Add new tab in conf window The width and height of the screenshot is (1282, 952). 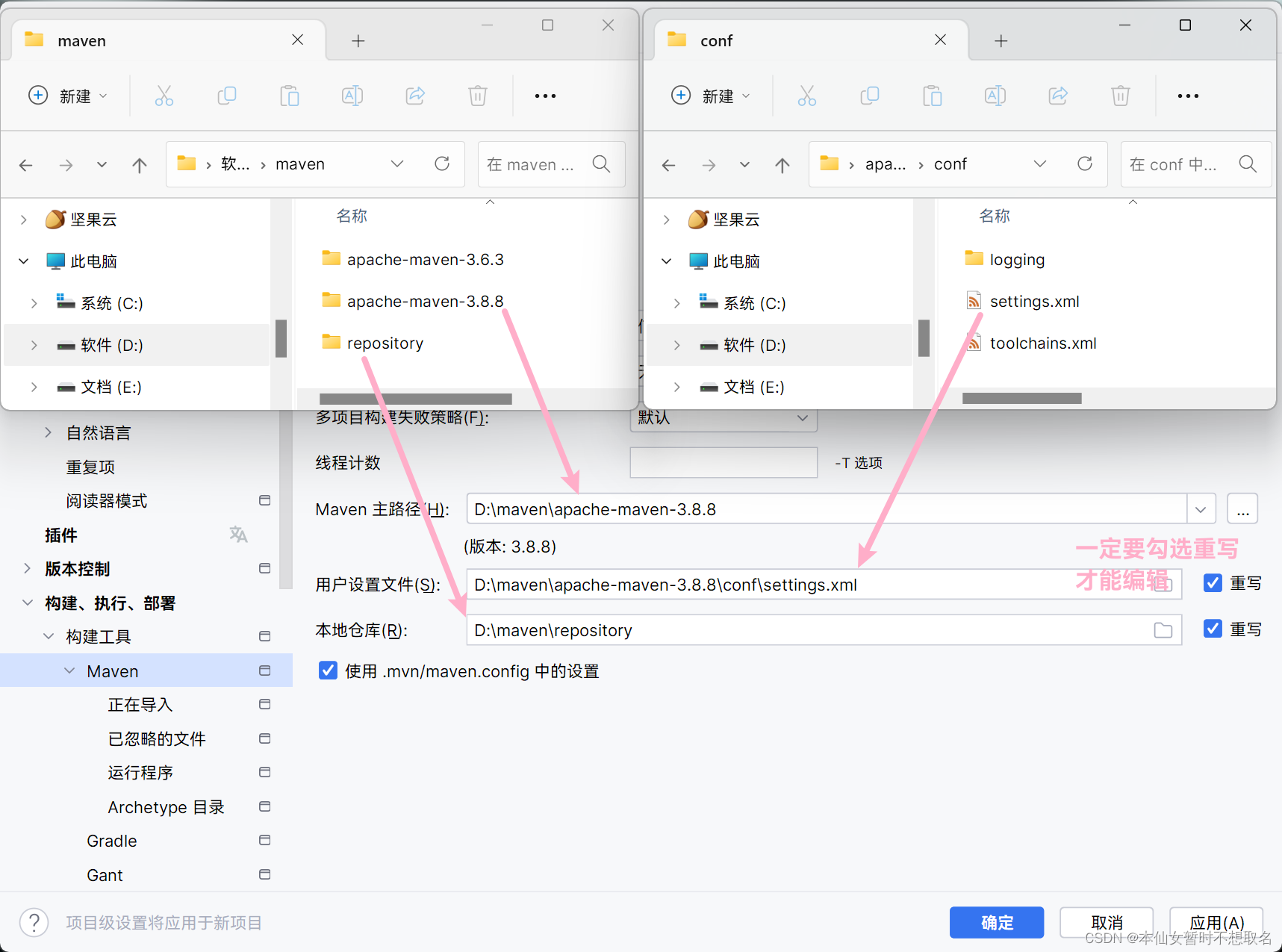click(1001, 40)
